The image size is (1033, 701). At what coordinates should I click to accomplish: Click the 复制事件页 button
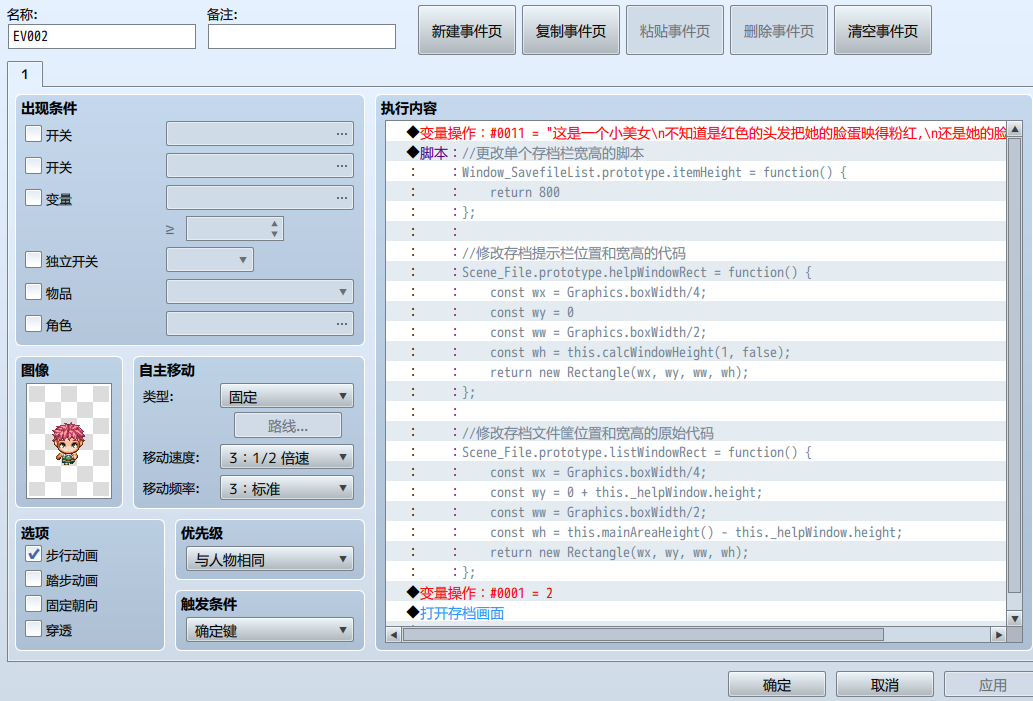tap(571, 30)
